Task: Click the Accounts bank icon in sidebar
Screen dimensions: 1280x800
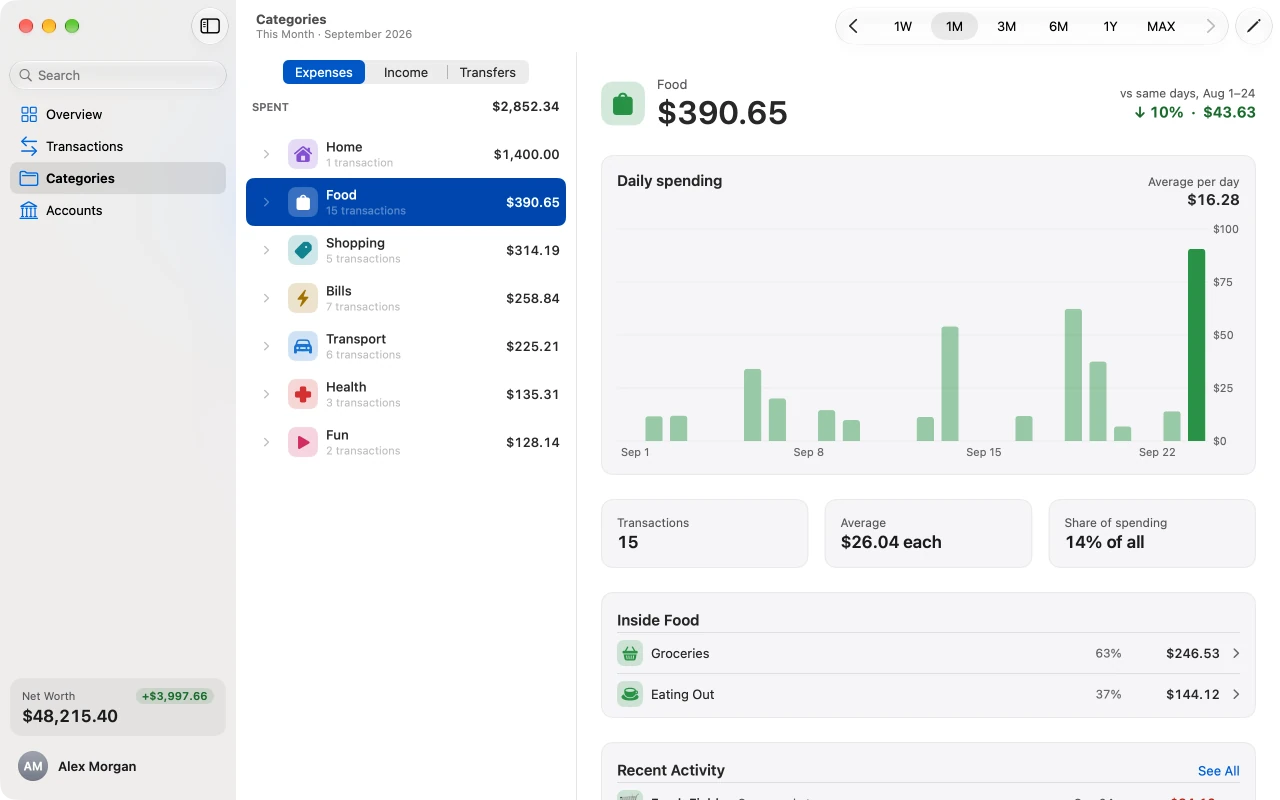Action: [29, 210]
